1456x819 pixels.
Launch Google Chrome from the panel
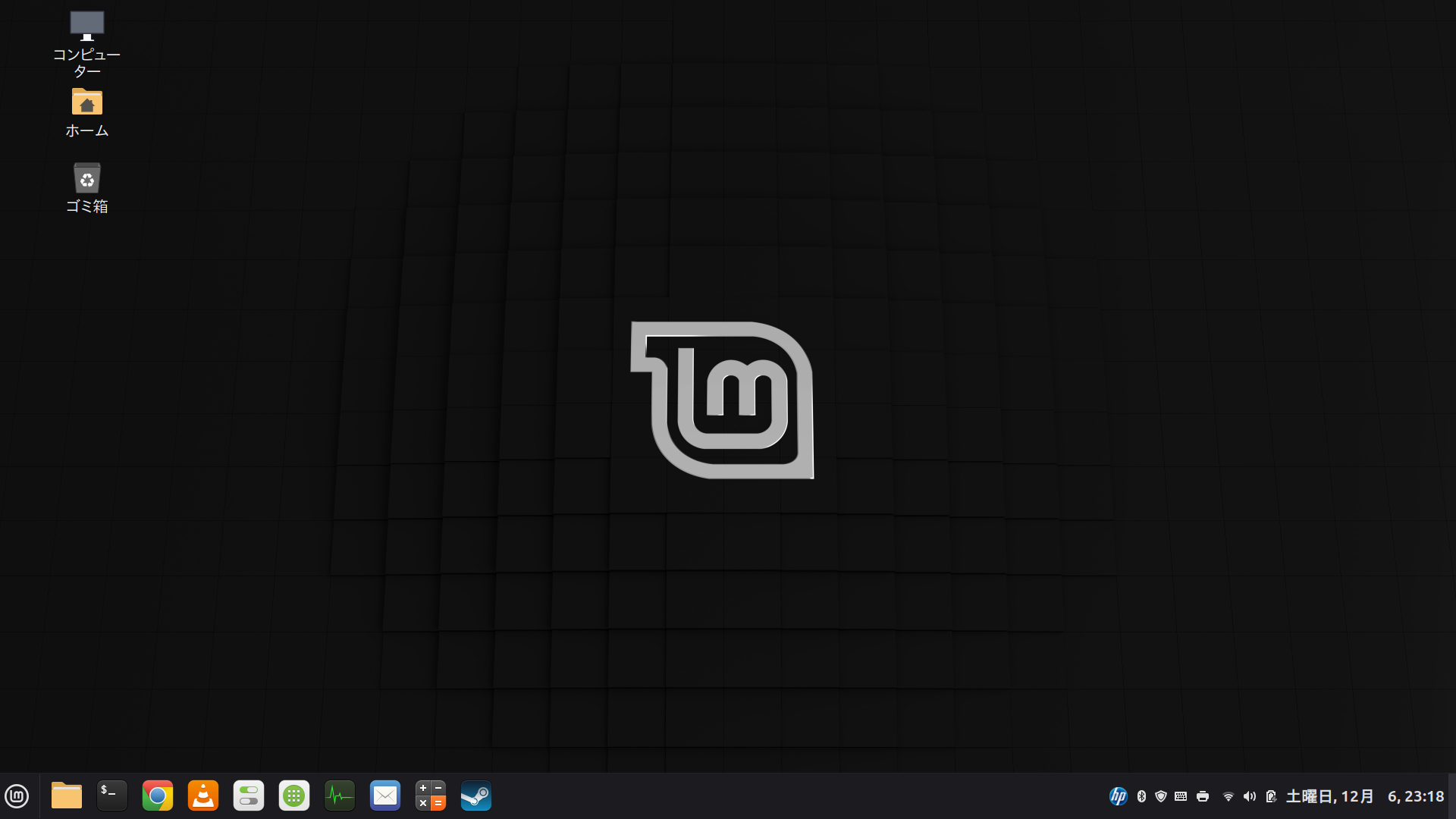coord(158,796)
